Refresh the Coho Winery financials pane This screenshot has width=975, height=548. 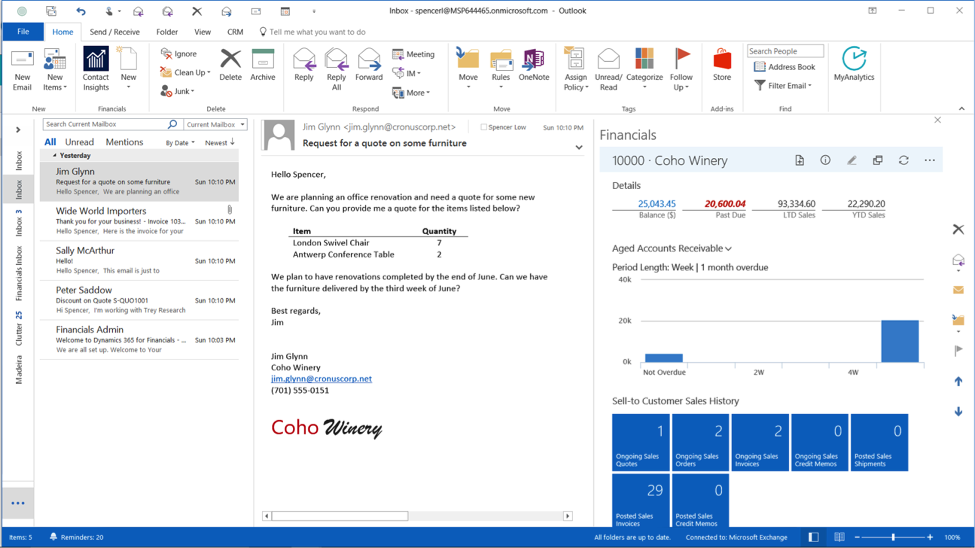coord(904,160)
